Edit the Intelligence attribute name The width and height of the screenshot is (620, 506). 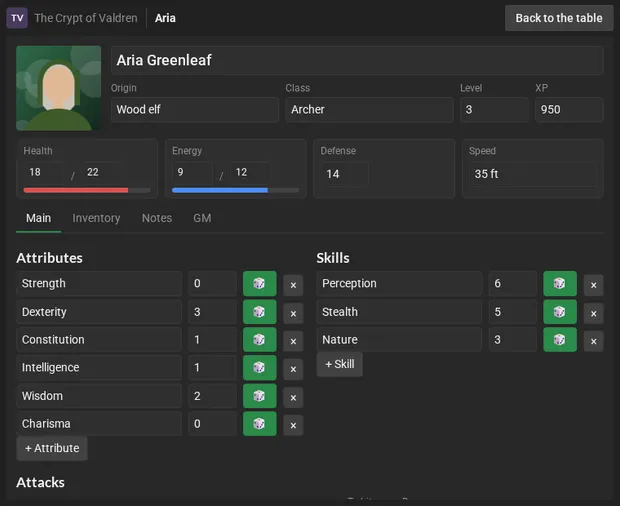click(99, 368)
